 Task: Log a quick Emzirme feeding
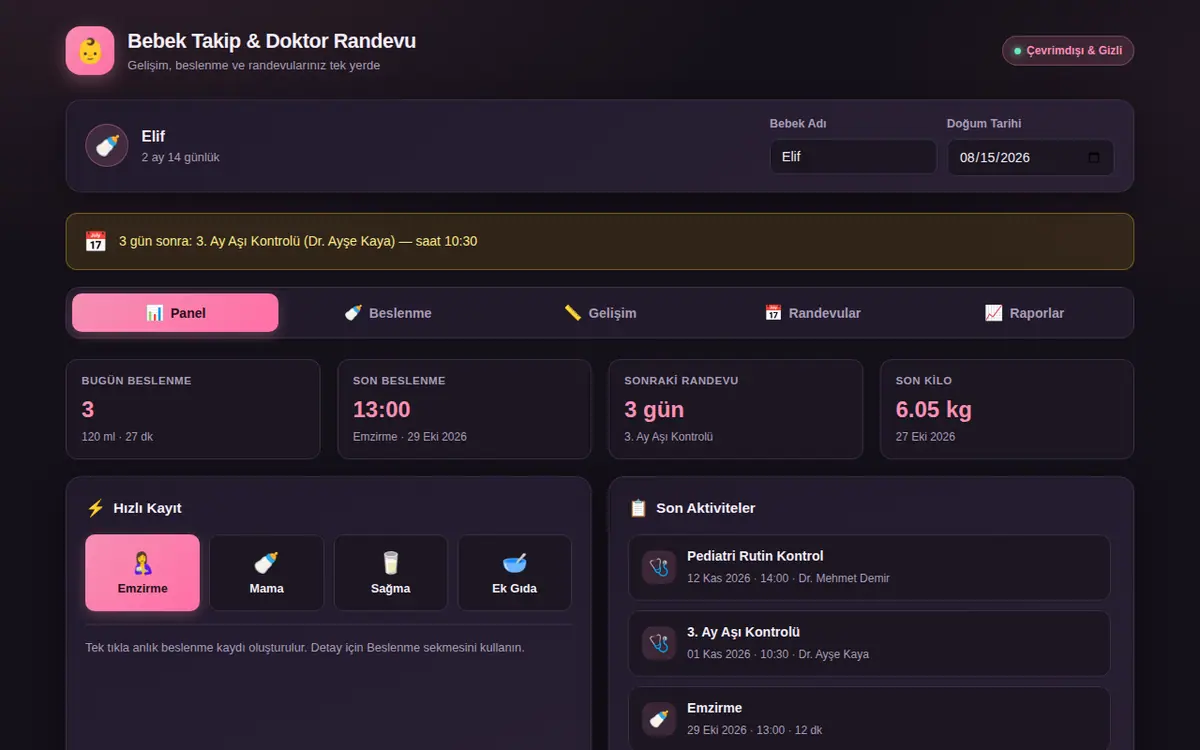click(x=142, y=573)
